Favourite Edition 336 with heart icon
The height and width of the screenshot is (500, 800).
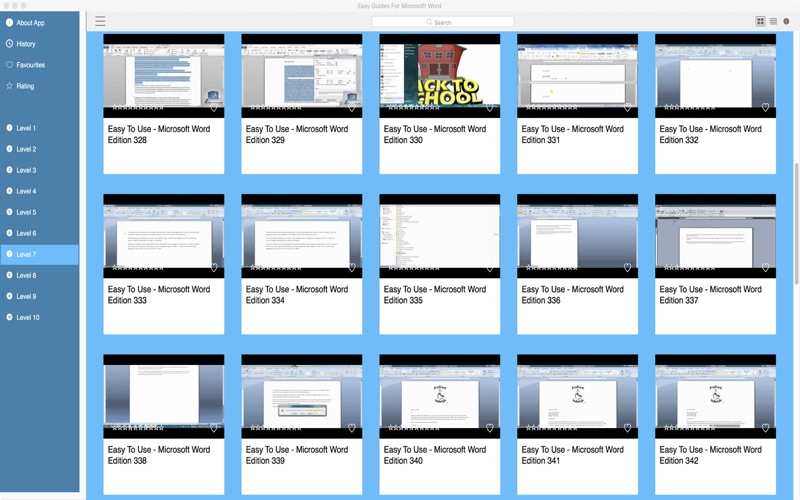pos(628,268)
